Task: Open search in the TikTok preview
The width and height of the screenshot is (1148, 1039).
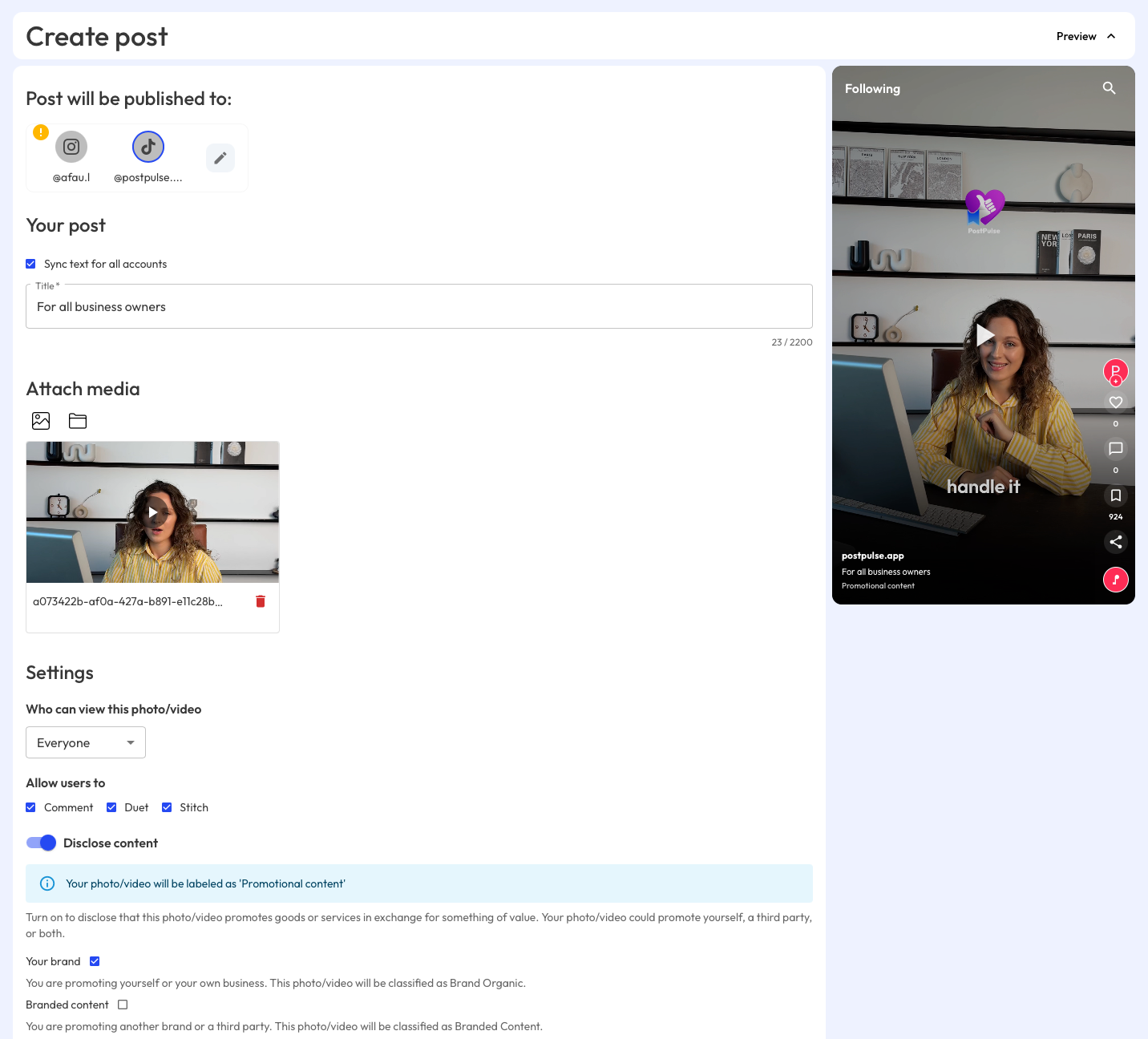Action: (1109, 88)
